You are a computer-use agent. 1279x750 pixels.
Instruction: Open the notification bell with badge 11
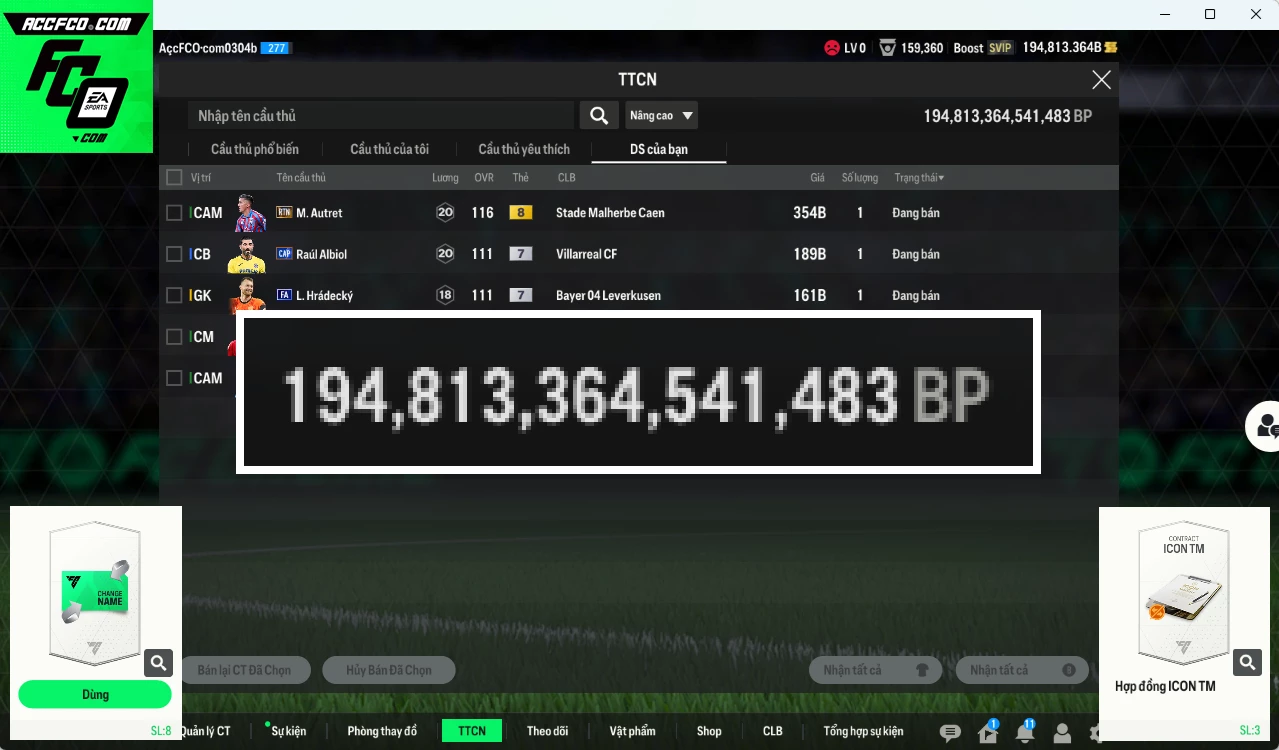click(1025, 732)
